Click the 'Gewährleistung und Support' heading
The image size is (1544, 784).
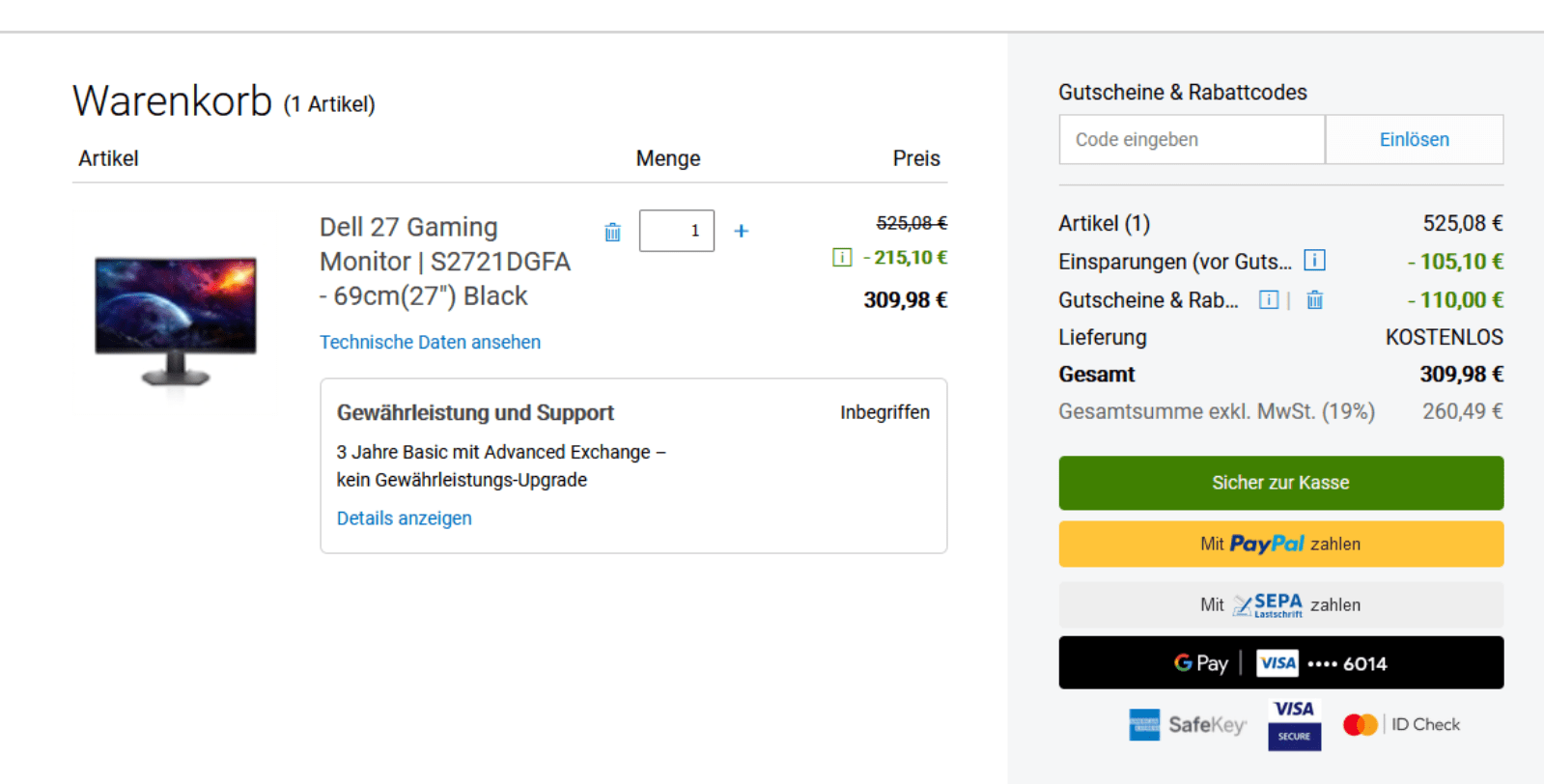coord(475,412)
